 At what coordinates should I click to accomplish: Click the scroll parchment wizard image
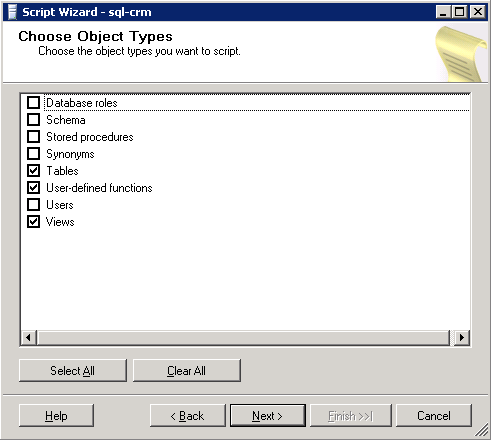tap(461, 54)
